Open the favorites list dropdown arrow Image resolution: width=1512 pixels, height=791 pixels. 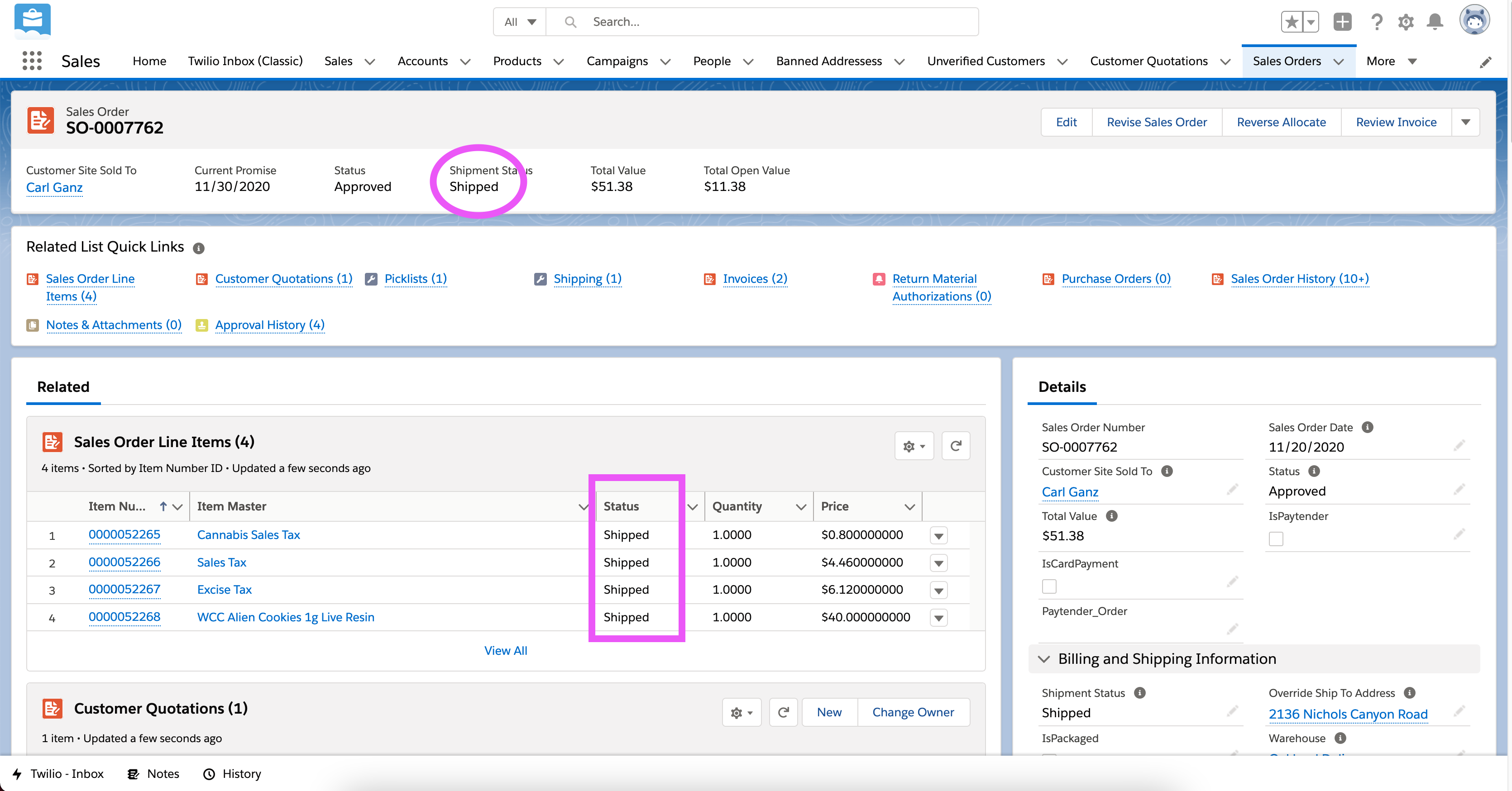pos(1311,22)
